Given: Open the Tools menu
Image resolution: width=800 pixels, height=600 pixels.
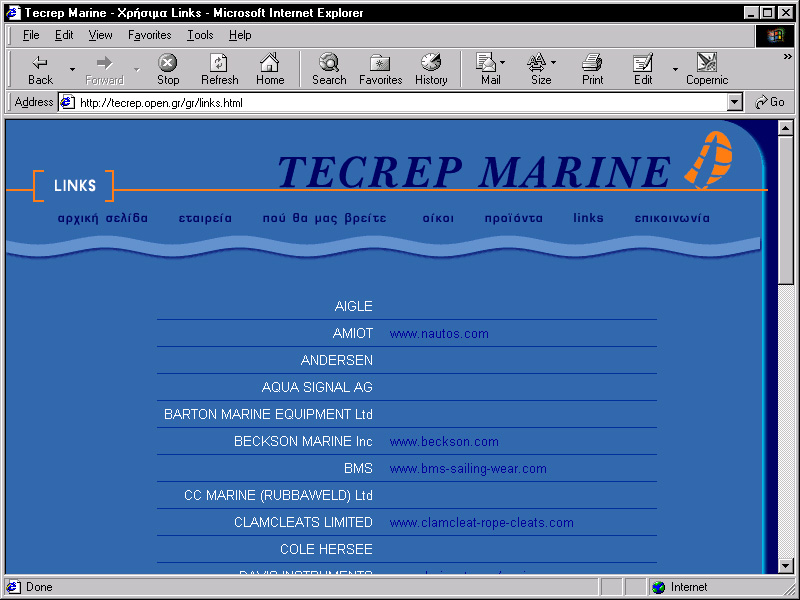Looking at the screenshot, I should tap(200, 35).
